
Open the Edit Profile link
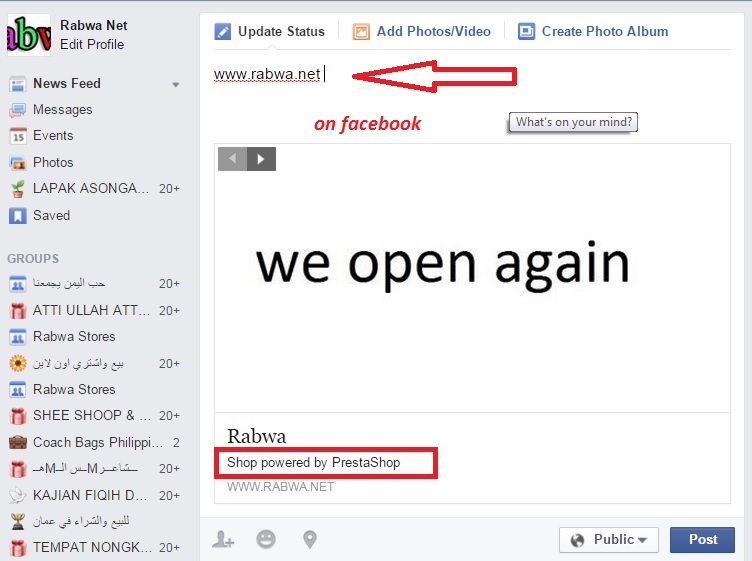coord(92,44)
